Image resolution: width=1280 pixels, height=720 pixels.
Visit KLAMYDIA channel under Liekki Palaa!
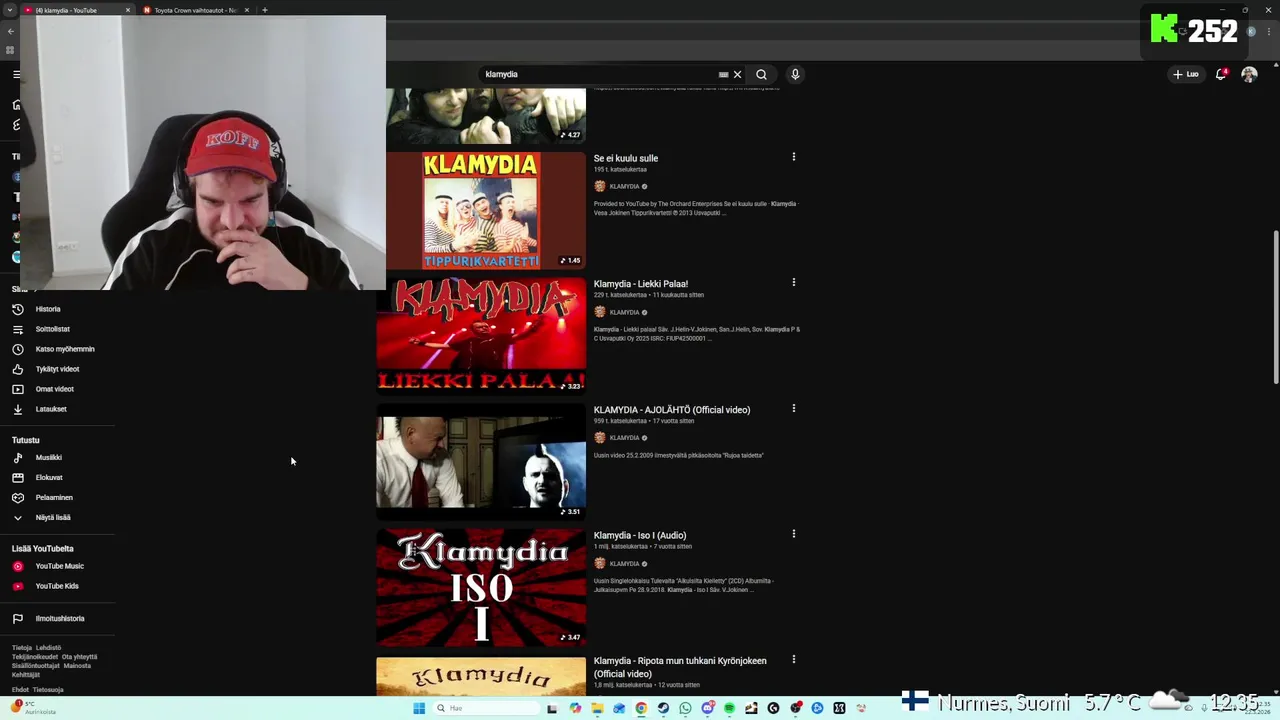(624, 312)
